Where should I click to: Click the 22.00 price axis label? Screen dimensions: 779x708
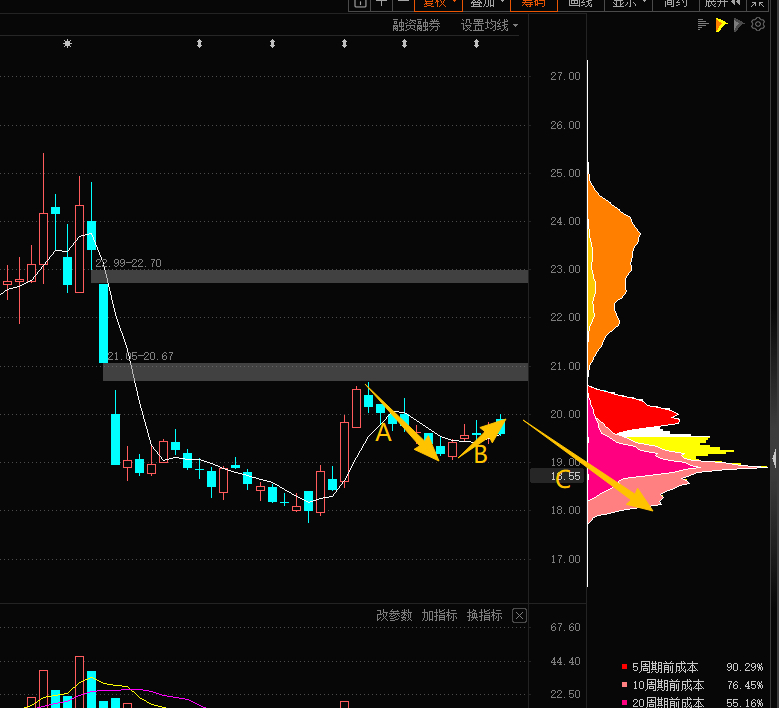565,317
